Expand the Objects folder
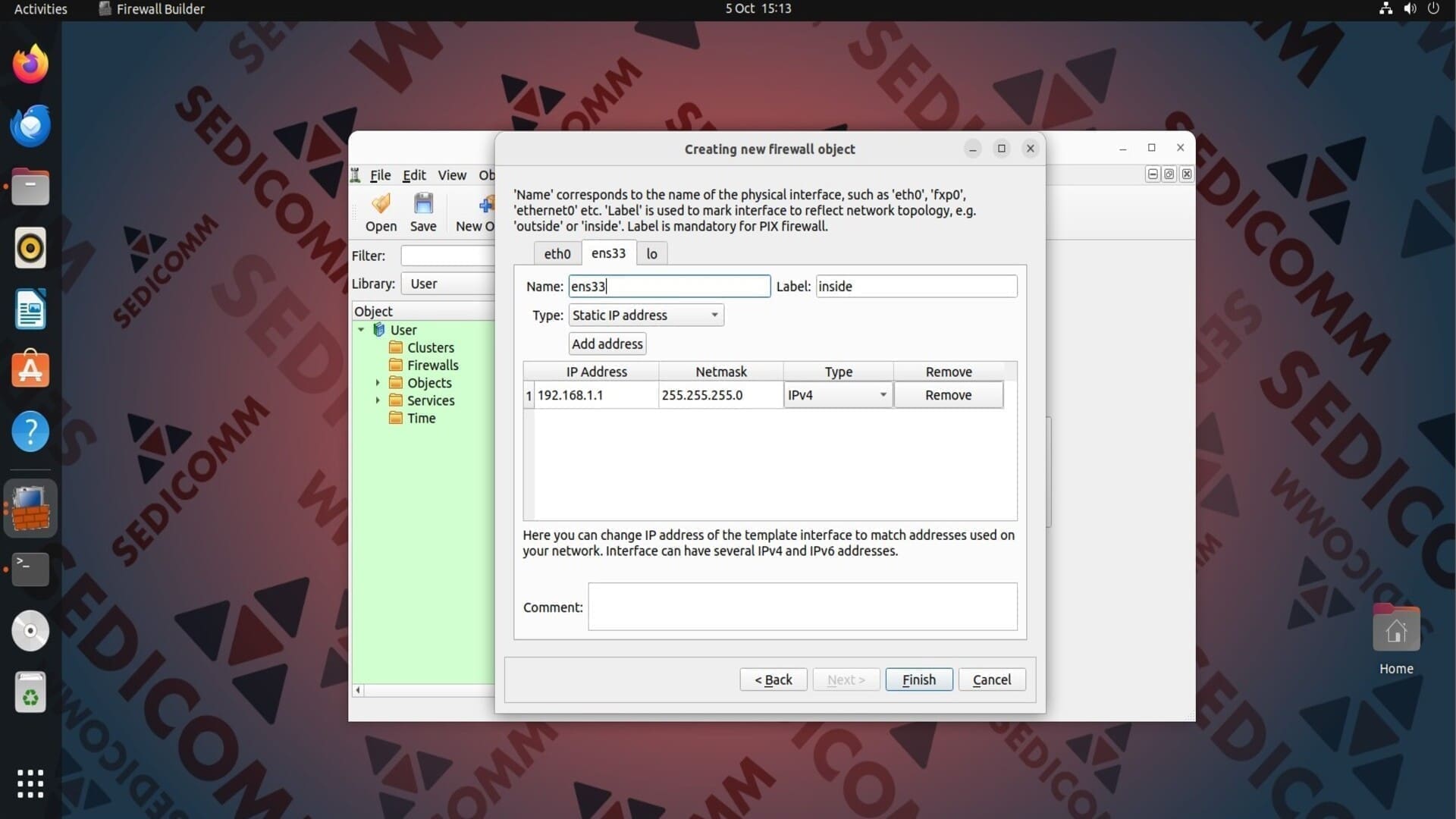 (378, 383)
